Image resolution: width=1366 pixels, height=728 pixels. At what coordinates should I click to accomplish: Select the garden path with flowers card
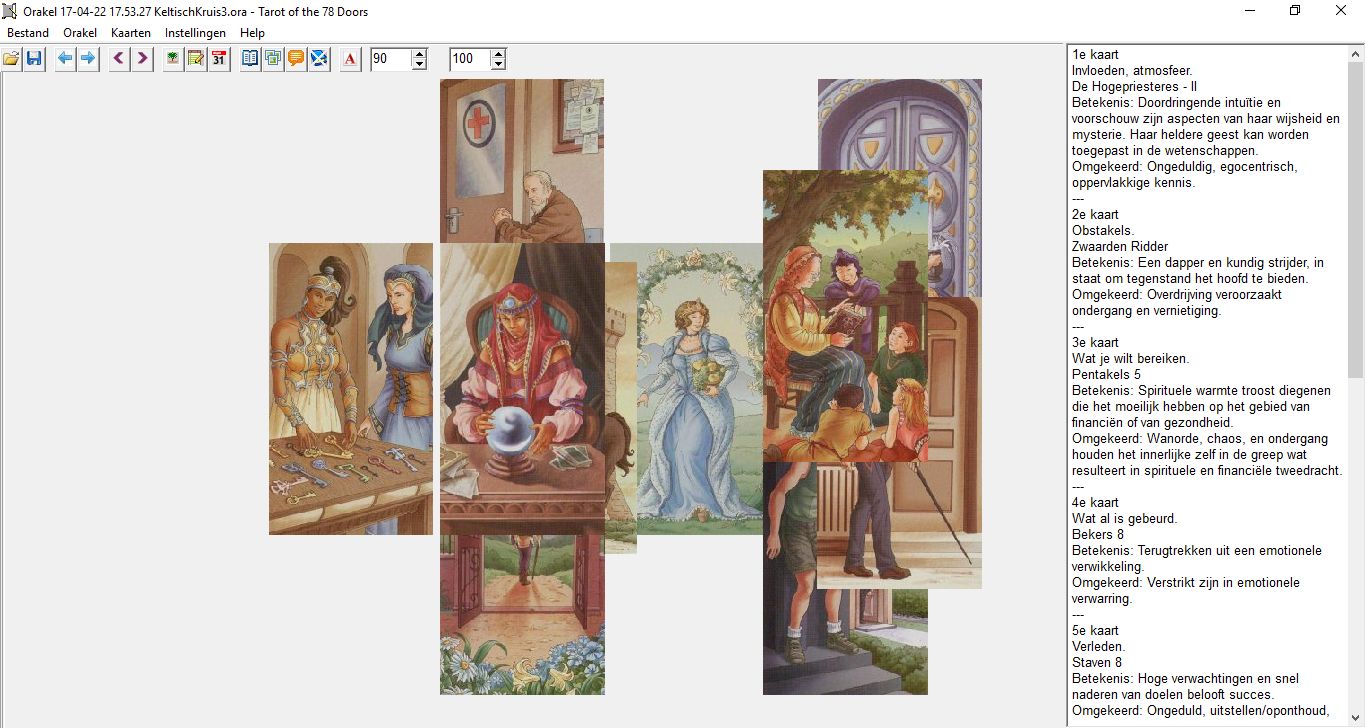pos(522,615)
